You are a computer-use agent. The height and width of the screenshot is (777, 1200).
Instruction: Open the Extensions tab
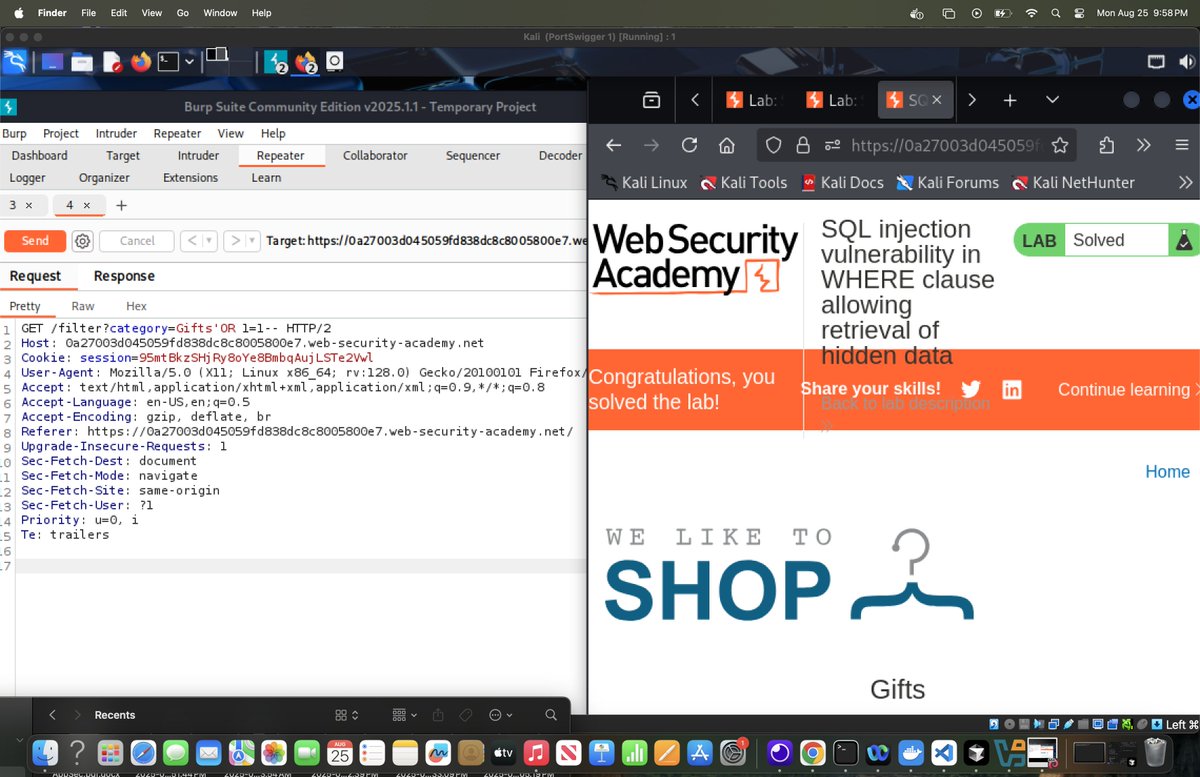[190, 178]
